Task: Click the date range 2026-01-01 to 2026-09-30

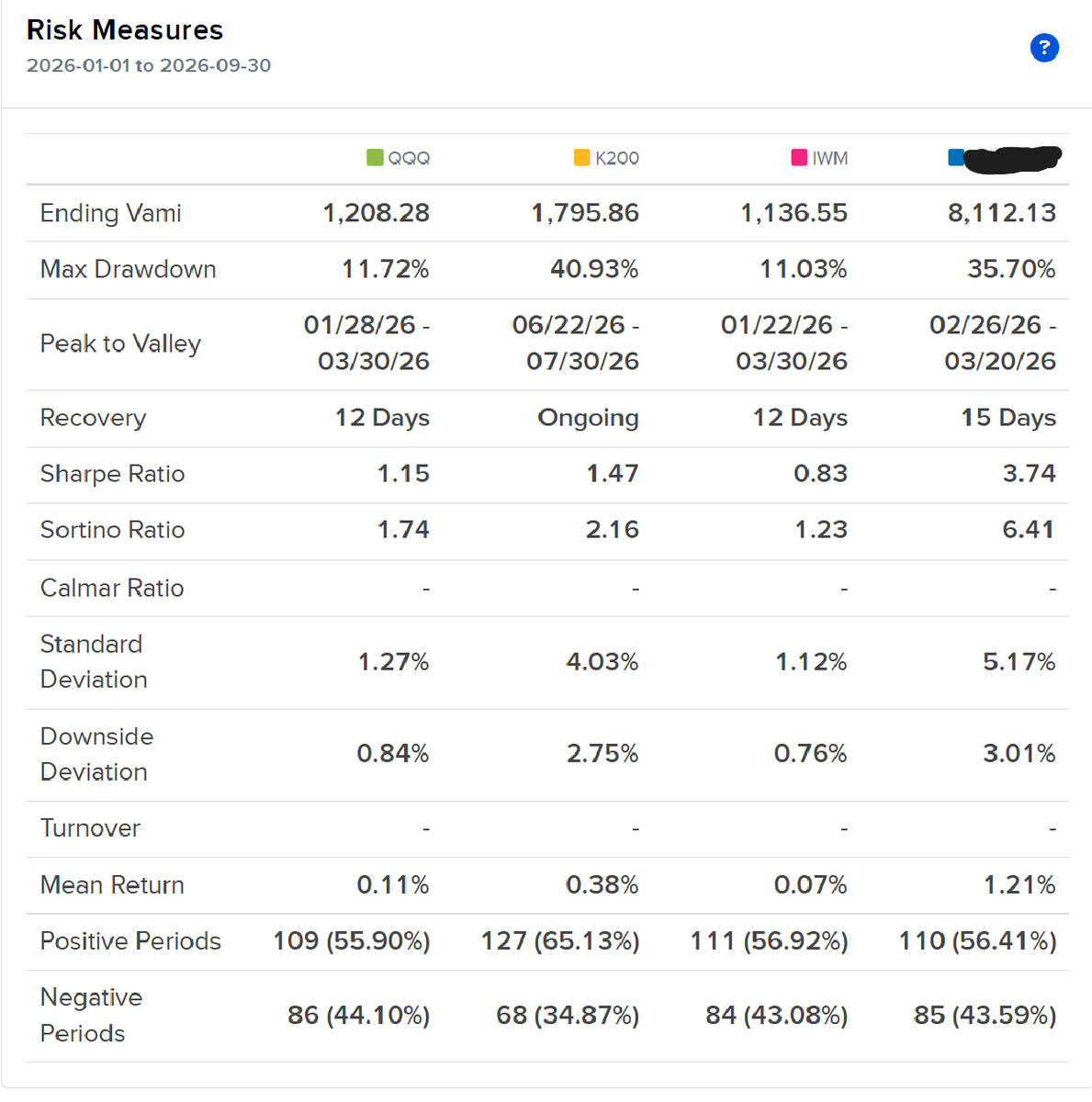Action: 149,65
